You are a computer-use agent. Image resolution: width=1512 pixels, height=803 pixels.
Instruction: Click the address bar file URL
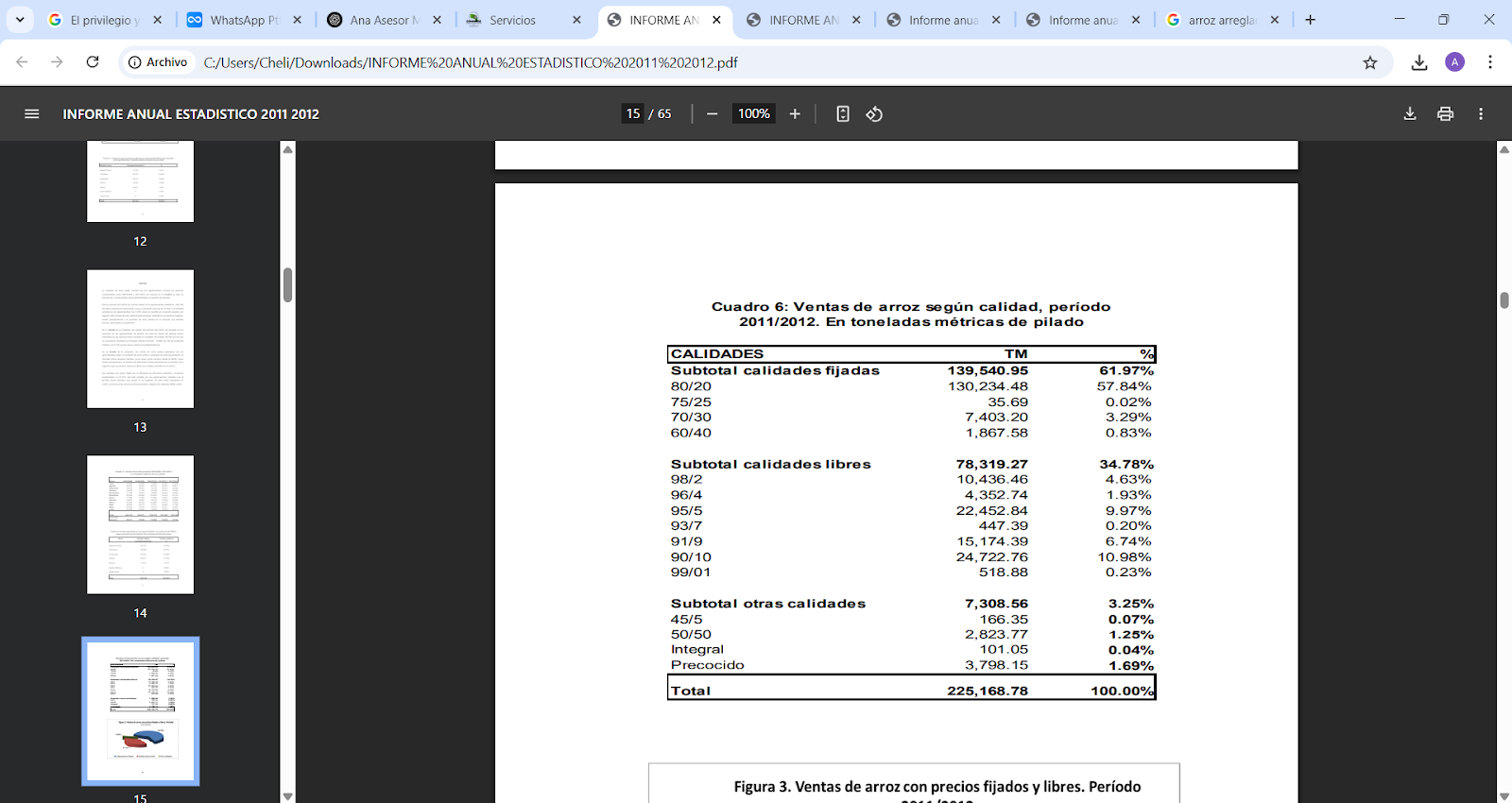click(x=471, y=62)
